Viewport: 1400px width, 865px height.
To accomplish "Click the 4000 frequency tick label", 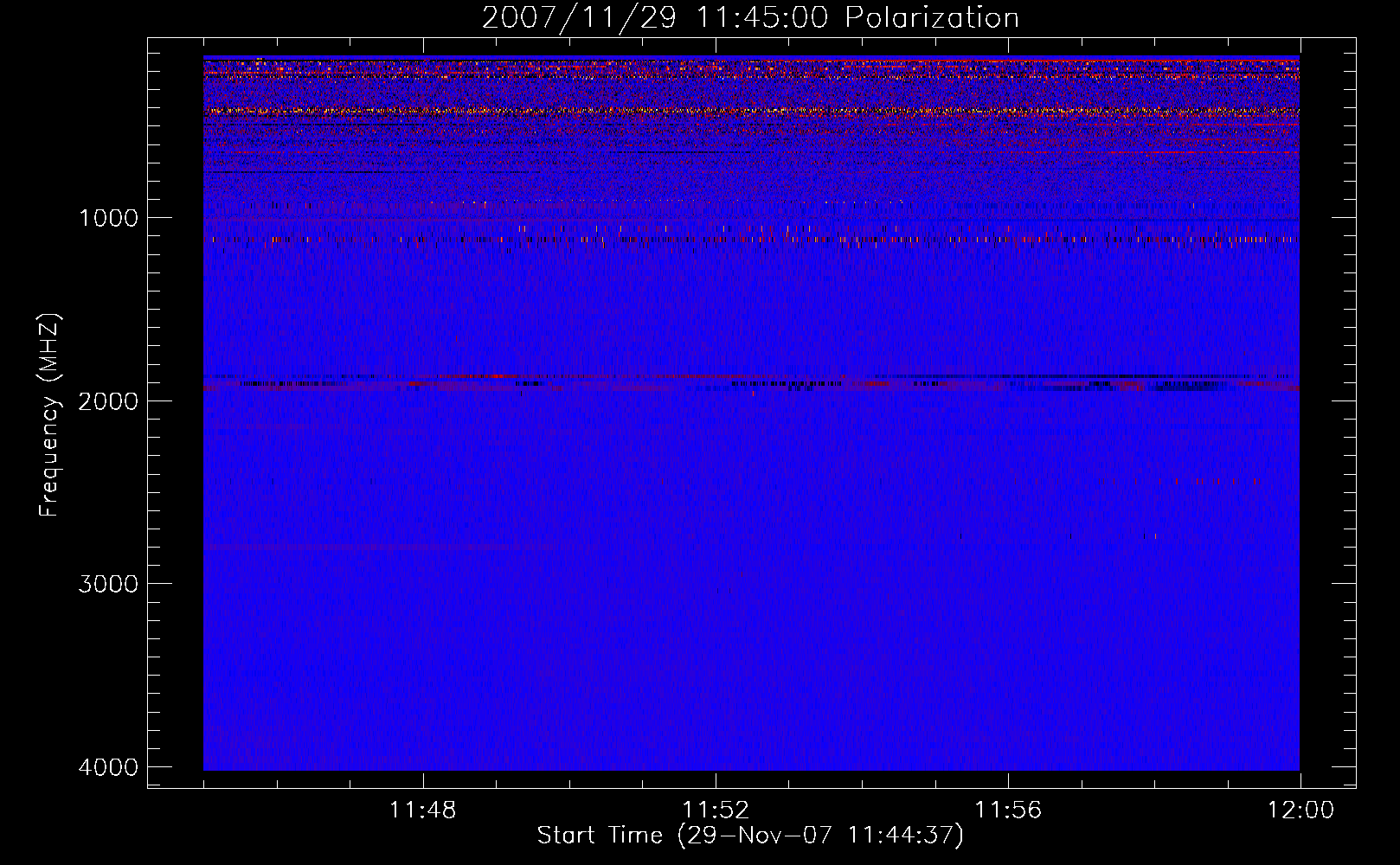I will 108,767.
